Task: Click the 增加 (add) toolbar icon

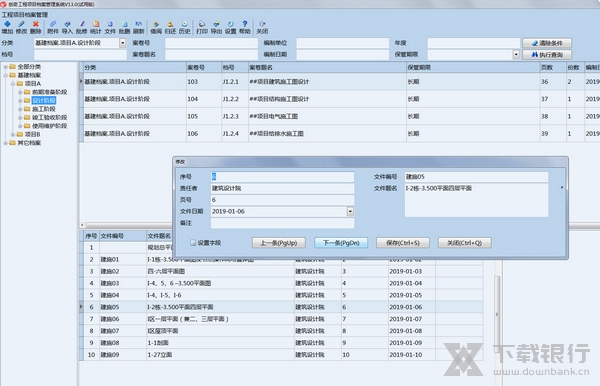Action: [7, 27]
